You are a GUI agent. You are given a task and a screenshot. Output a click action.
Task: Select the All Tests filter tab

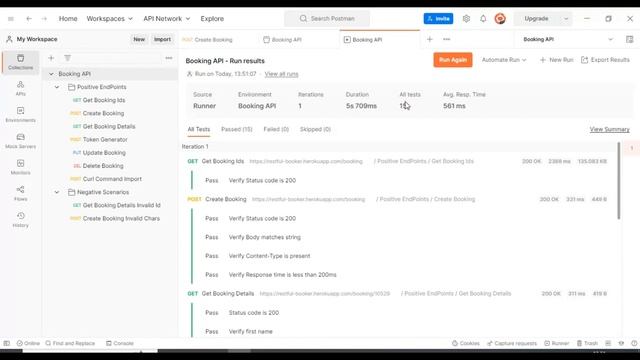(199, 129)
